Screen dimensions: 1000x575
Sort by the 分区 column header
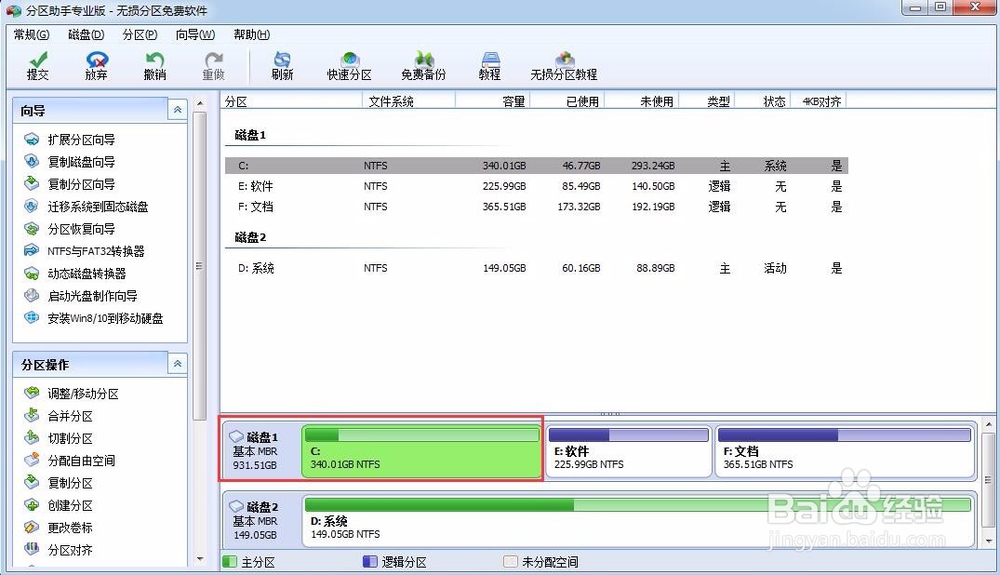click(291, 101)
